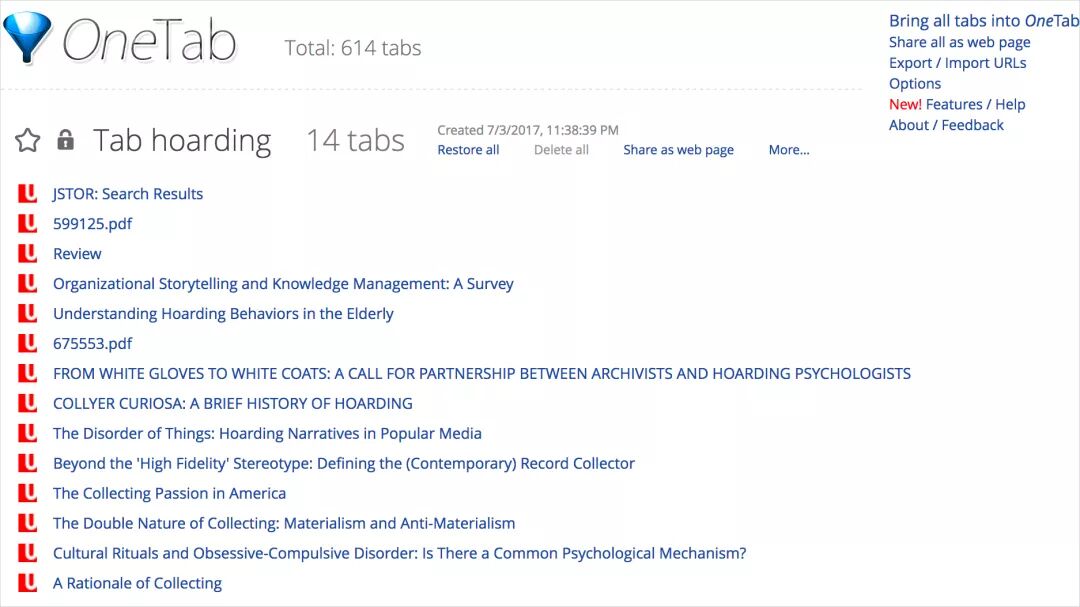1080x607 pixels.
Task: Open New! Features / Help
Action: click(957, 104)
